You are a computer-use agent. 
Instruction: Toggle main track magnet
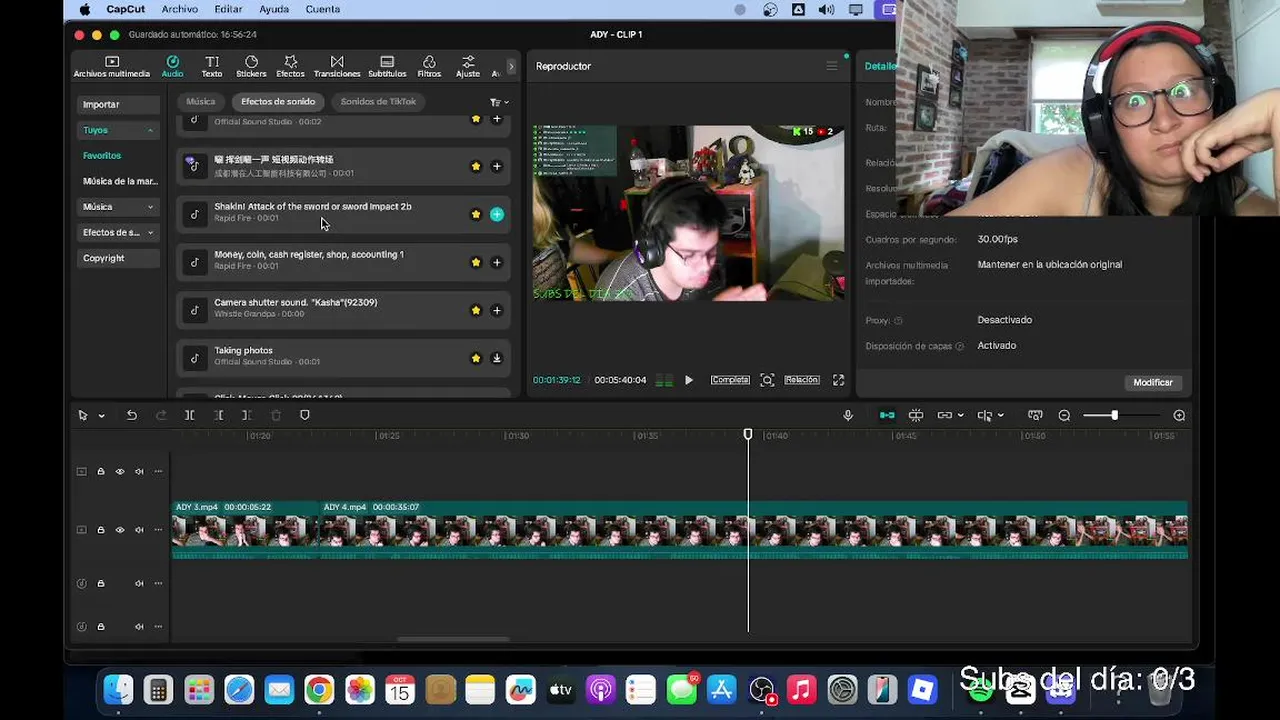pyautogui.click(x=887, y=415)
